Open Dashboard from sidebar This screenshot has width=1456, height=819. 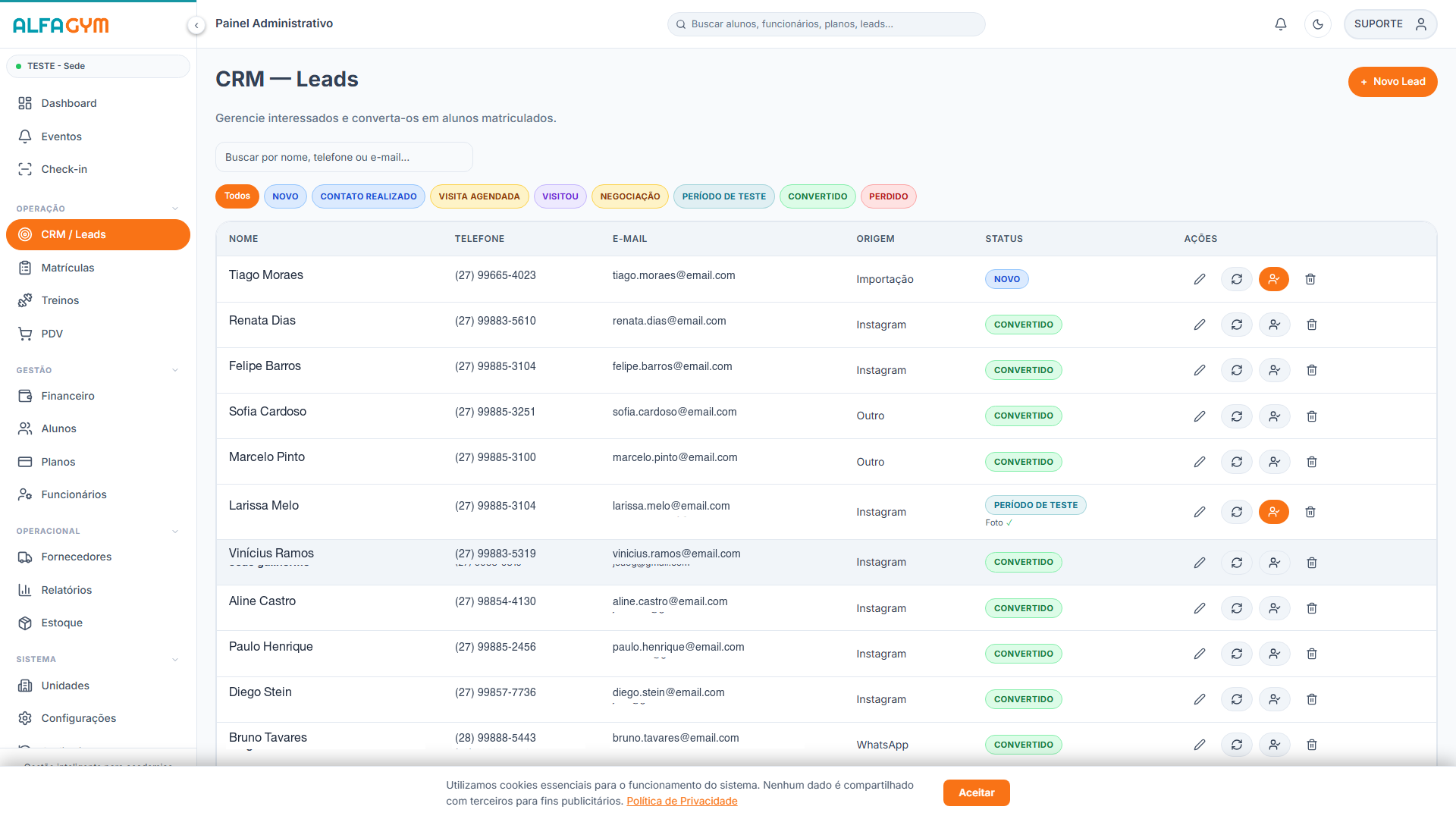point(98,103)
